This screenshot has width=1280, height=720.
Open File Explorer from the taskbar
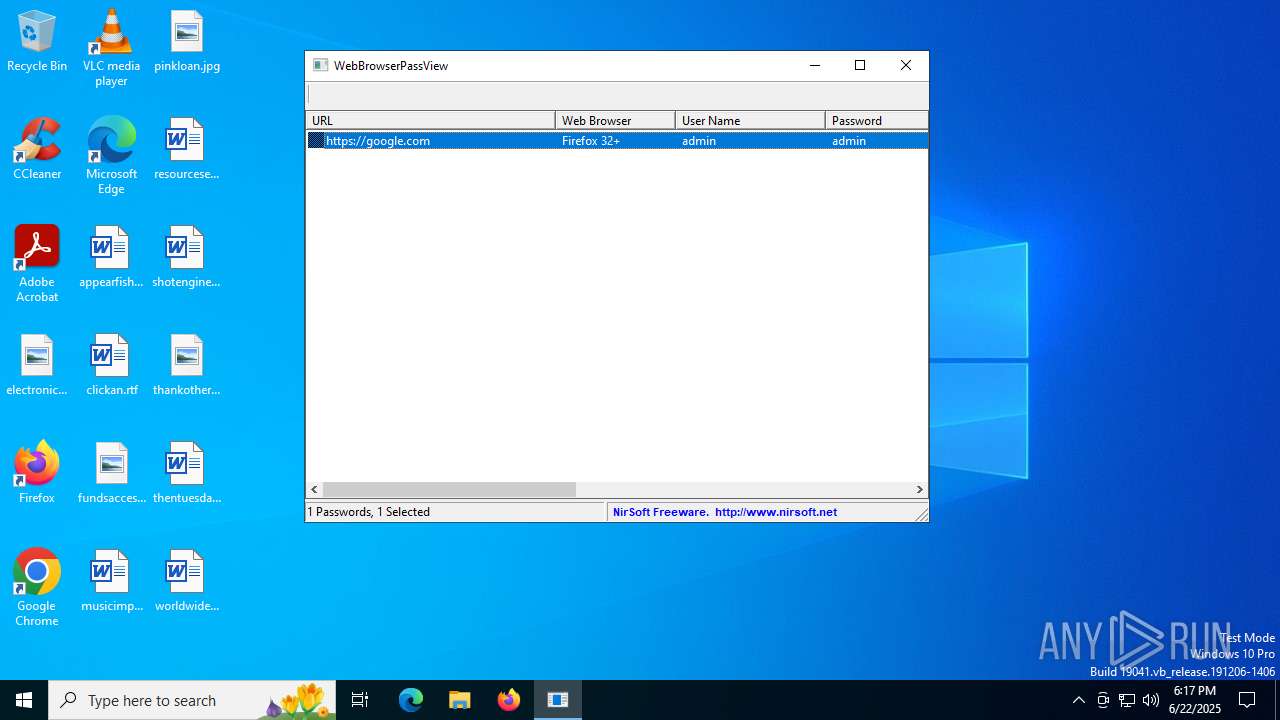460,700
